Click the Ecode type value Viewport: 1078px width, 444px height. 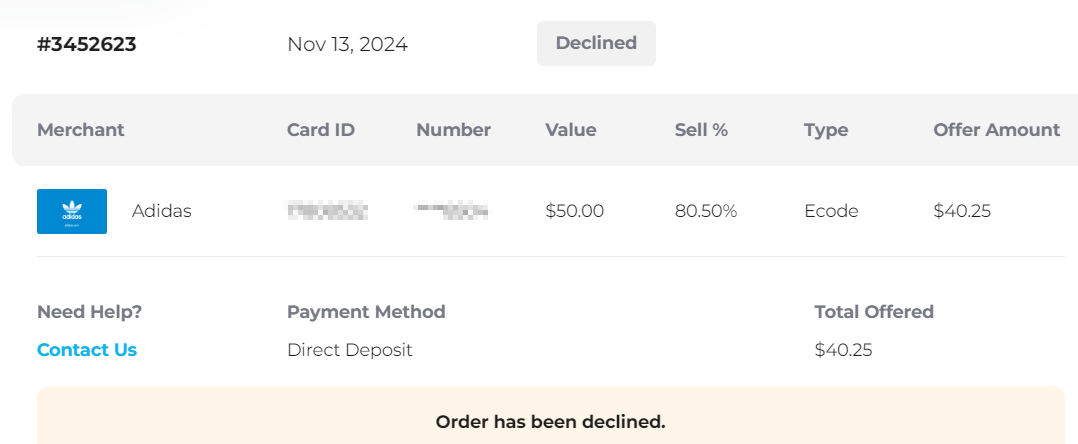point(831,211)
